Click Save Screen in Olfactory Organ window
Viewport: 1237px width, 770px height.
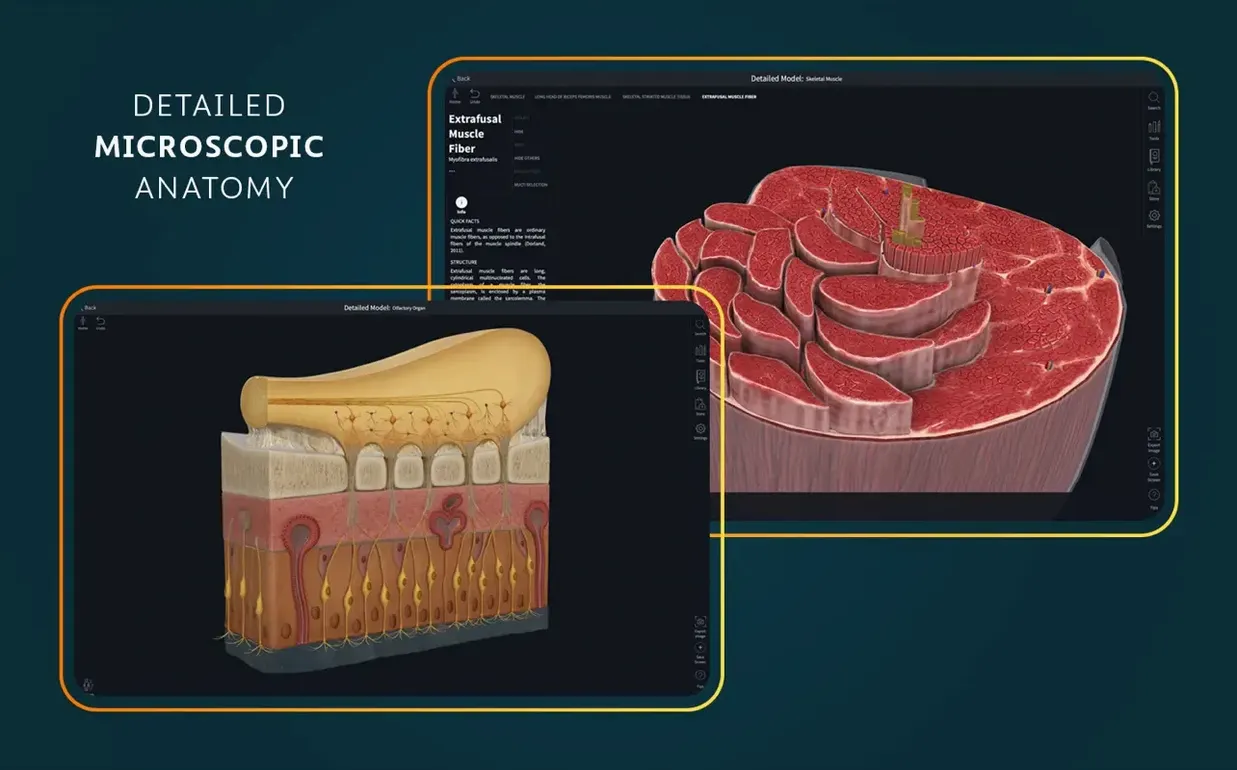coord(700,651)
